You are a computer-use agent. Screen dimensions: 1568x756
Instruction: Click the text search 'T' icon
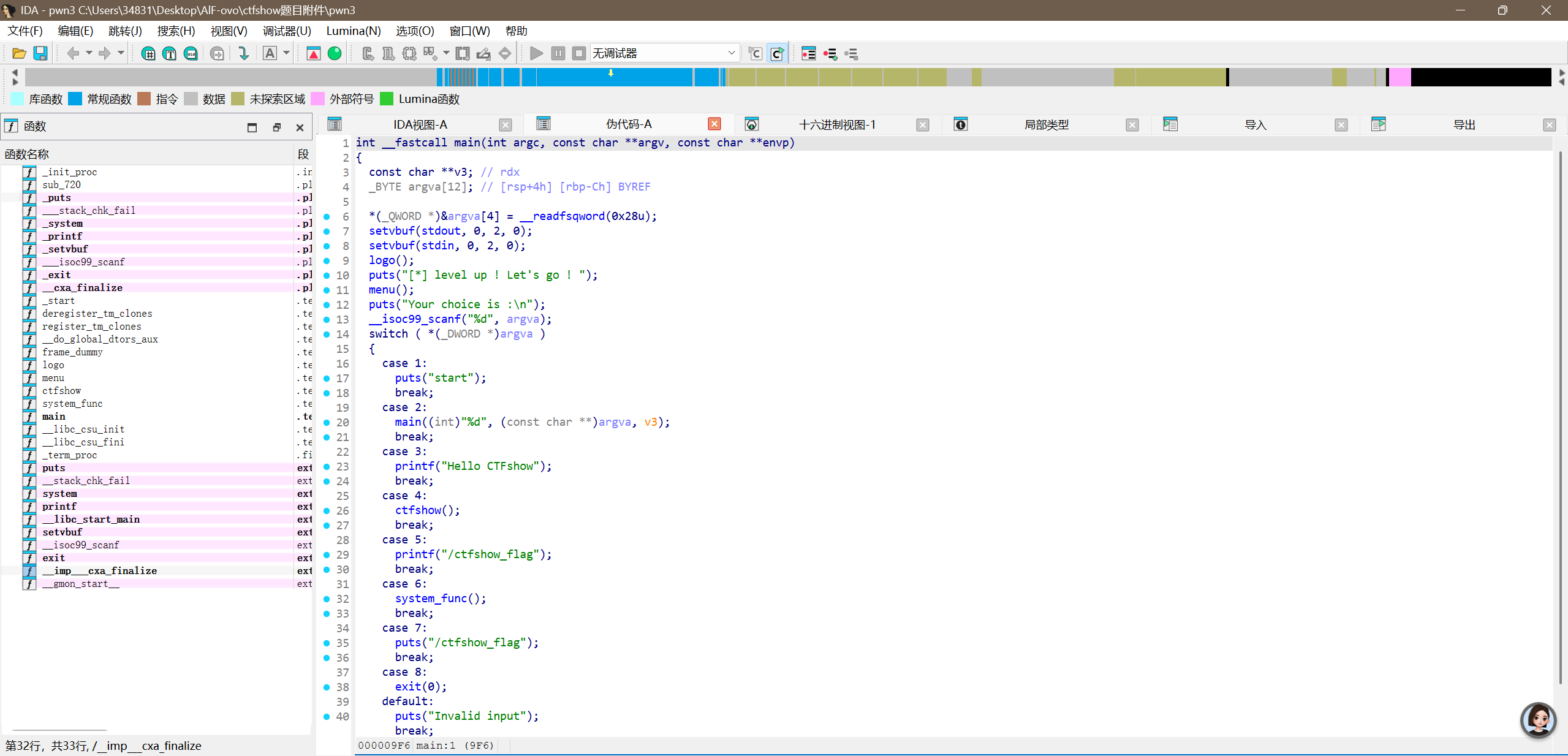coord(170,53)
